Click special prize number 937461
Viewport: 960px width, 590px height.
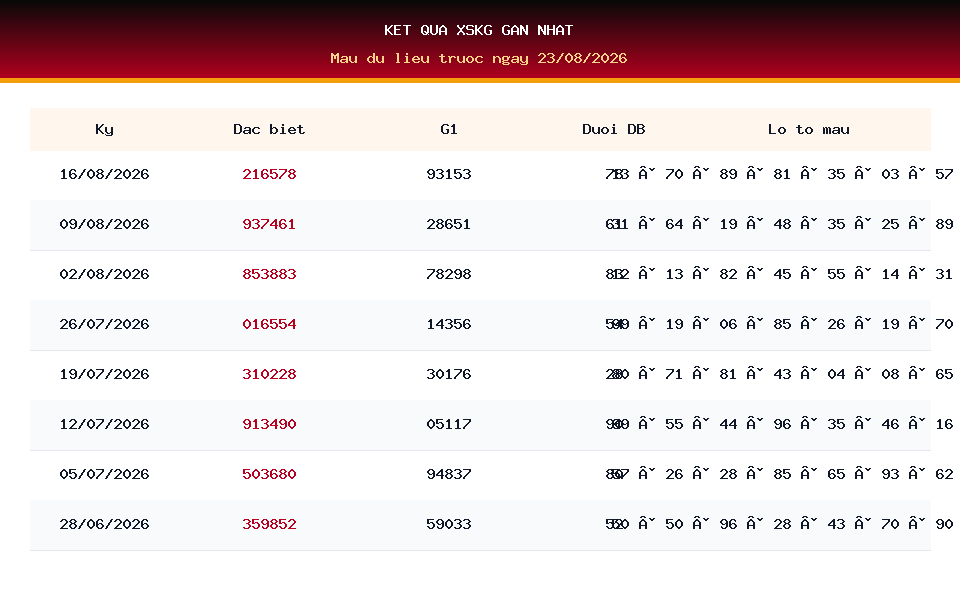pyautogui.click(x=269, y=224)
